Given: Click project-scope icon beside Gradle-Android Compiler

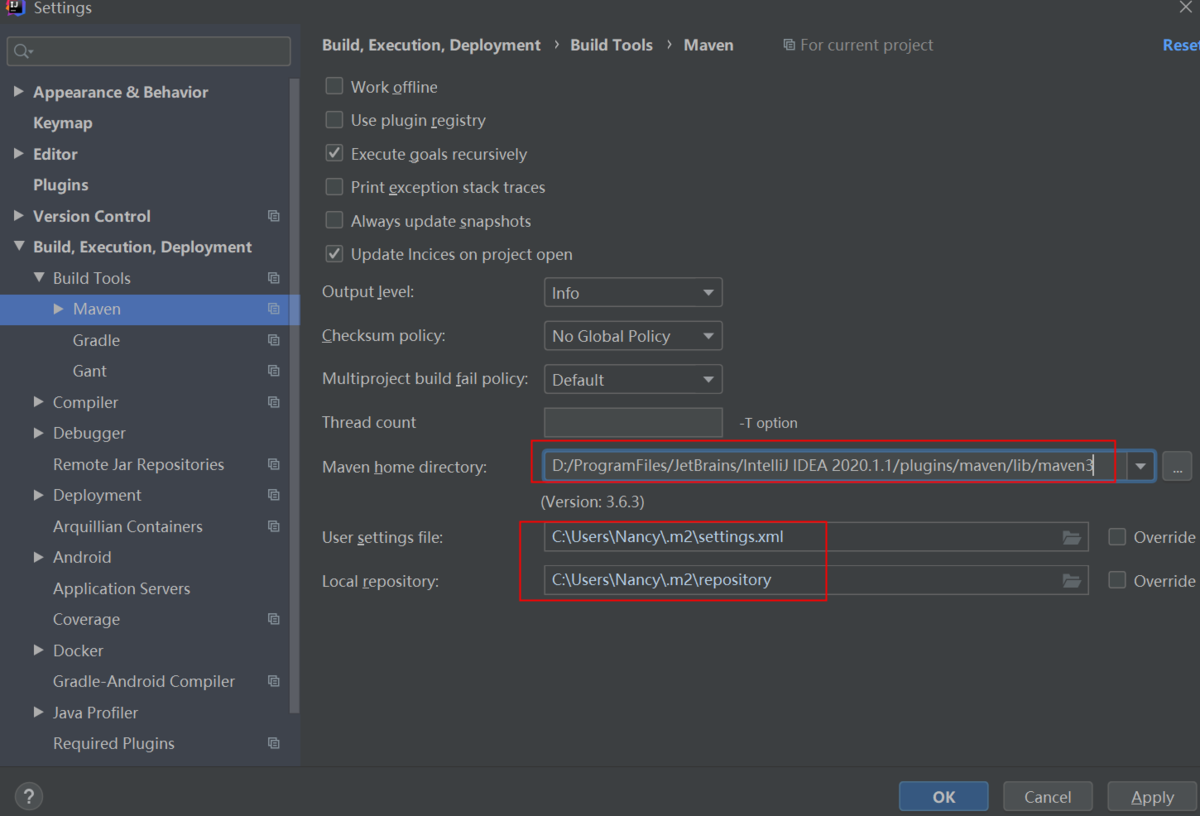Looking at the screenshot, I should coord(274,681).
